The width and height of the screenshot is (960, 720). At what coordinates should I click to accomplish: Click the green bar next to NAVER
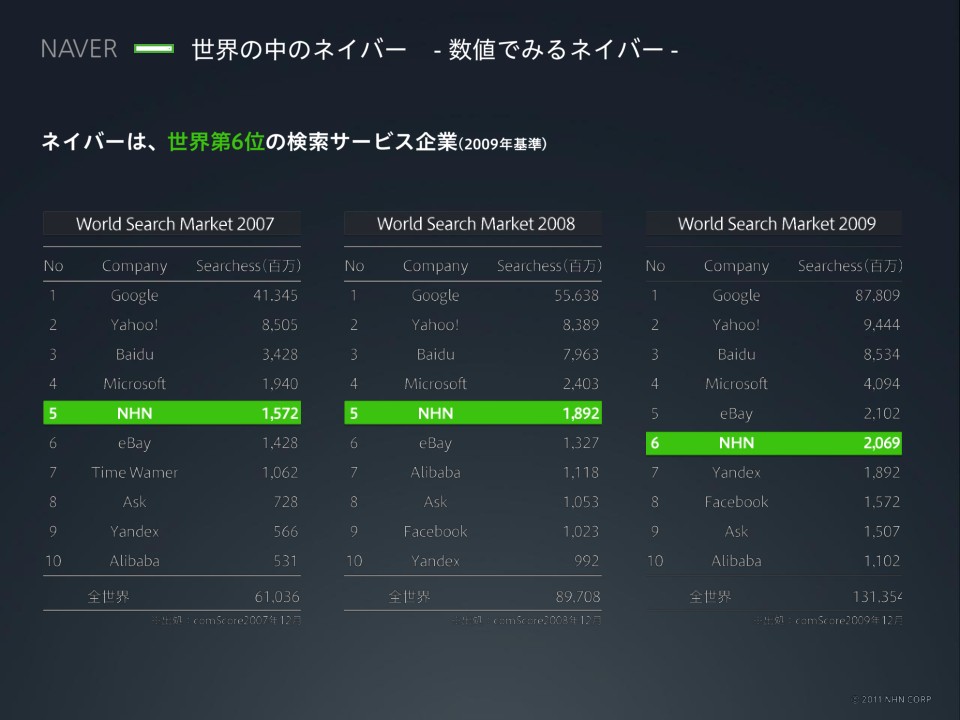tap(154, 48)
